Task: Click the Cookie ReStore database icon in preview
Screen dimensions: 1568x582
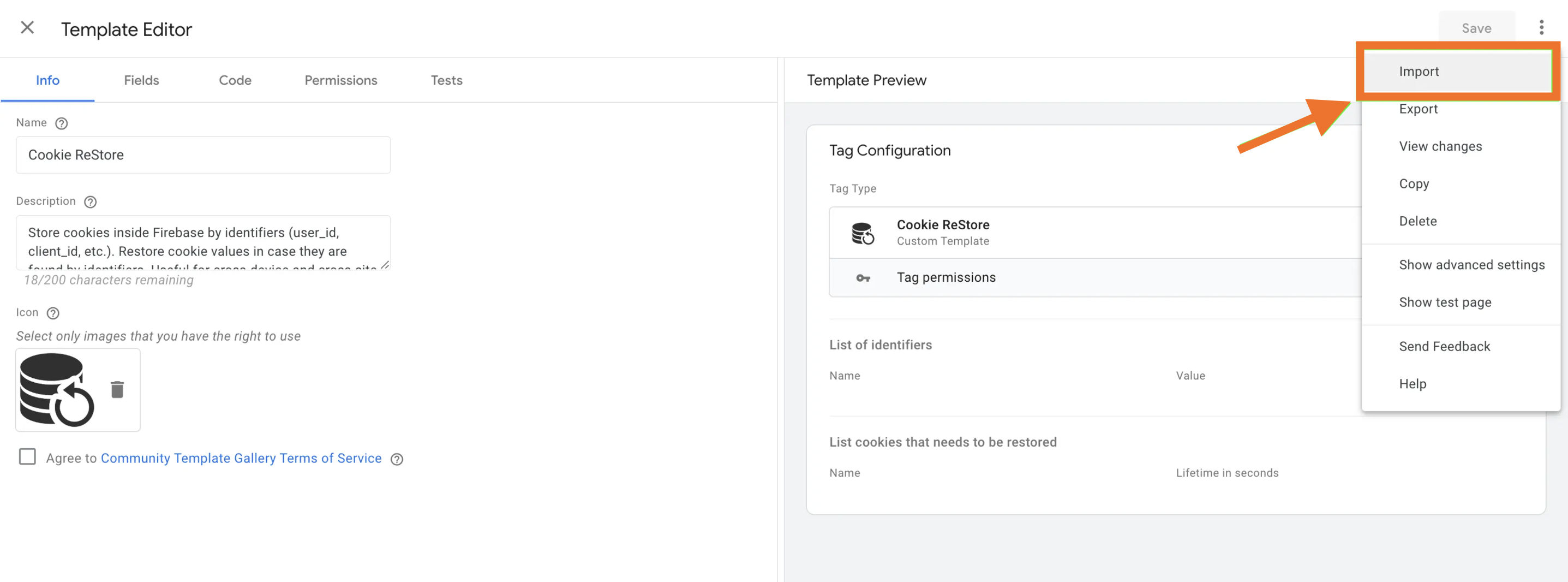Action: tap(863, 233)
